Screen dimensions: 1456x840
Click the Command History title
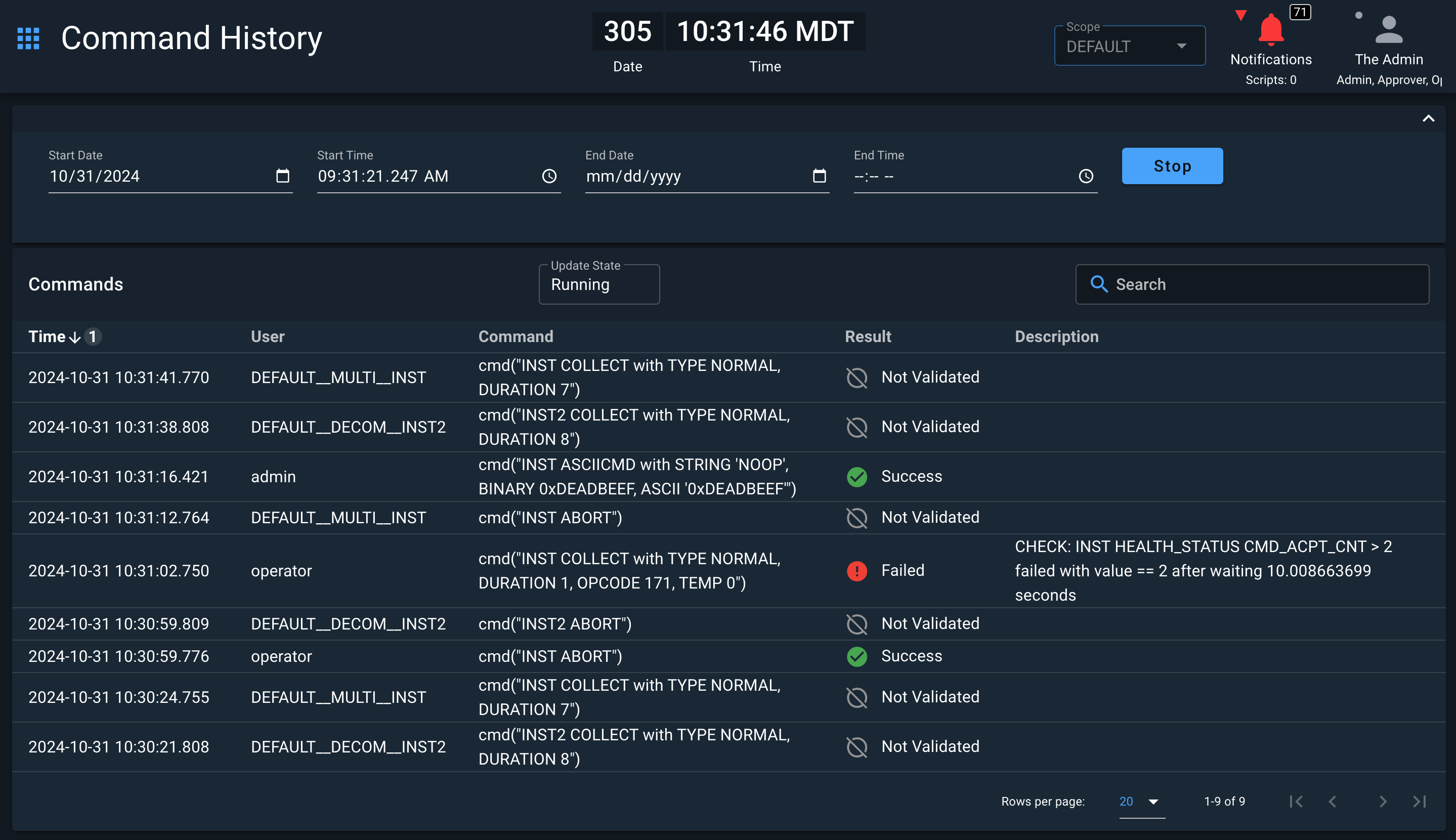191,38
